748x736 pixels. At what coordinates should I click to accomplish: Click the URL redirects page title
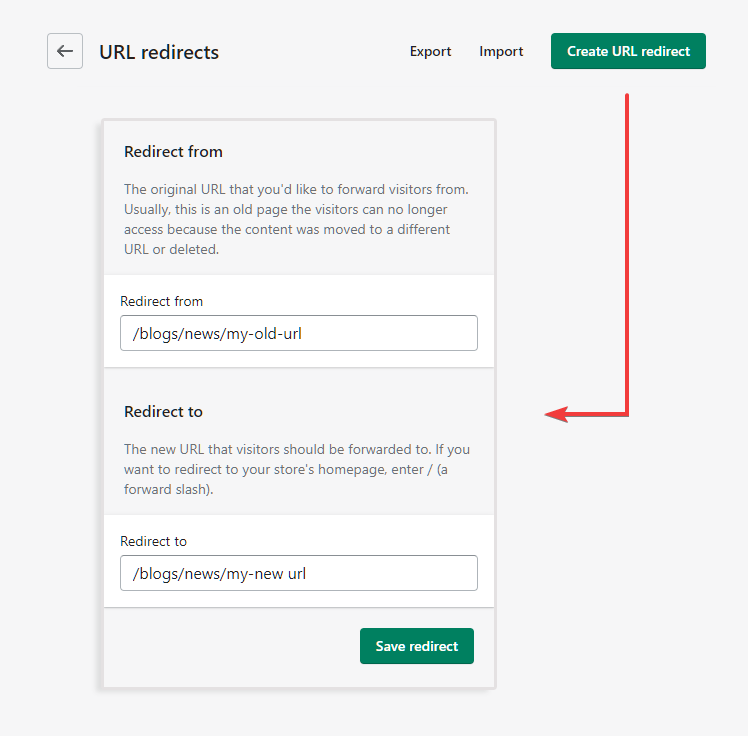tap(159, 52)
